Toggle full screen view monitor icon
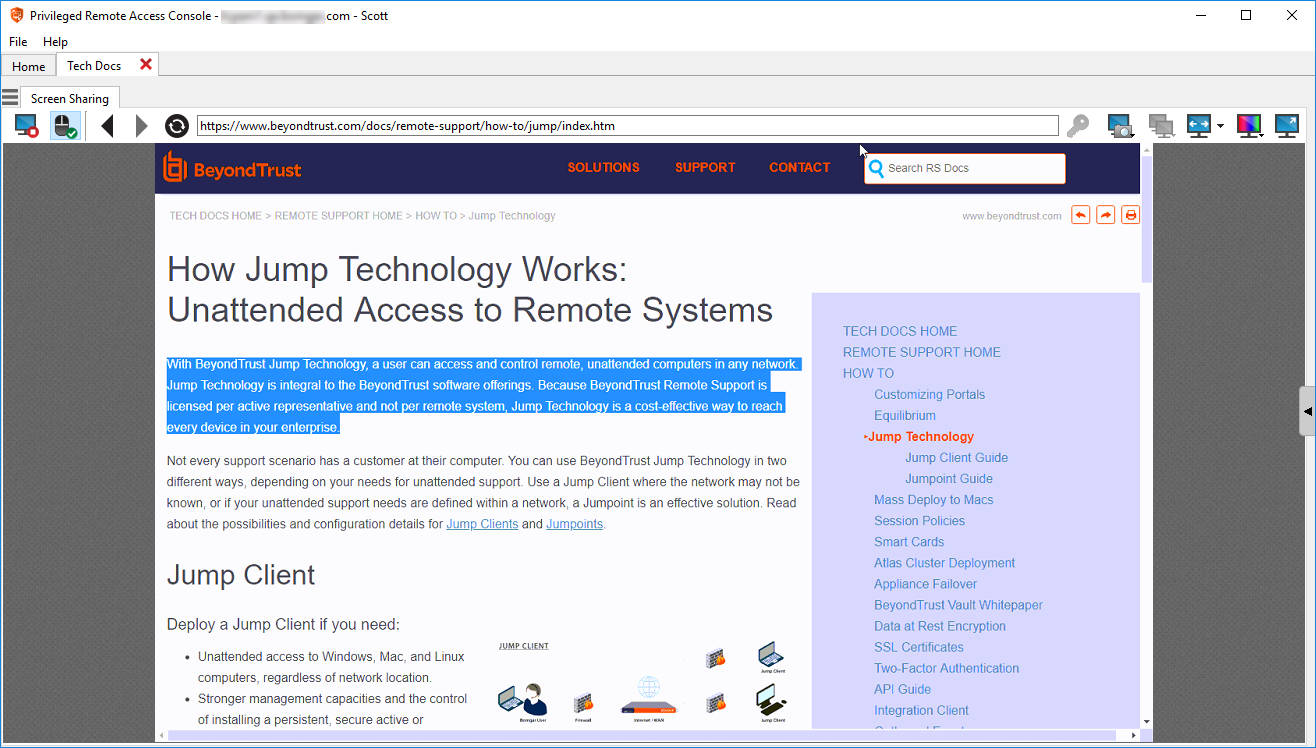Viewport: 1316px width, 748px height. [1287, 126]
